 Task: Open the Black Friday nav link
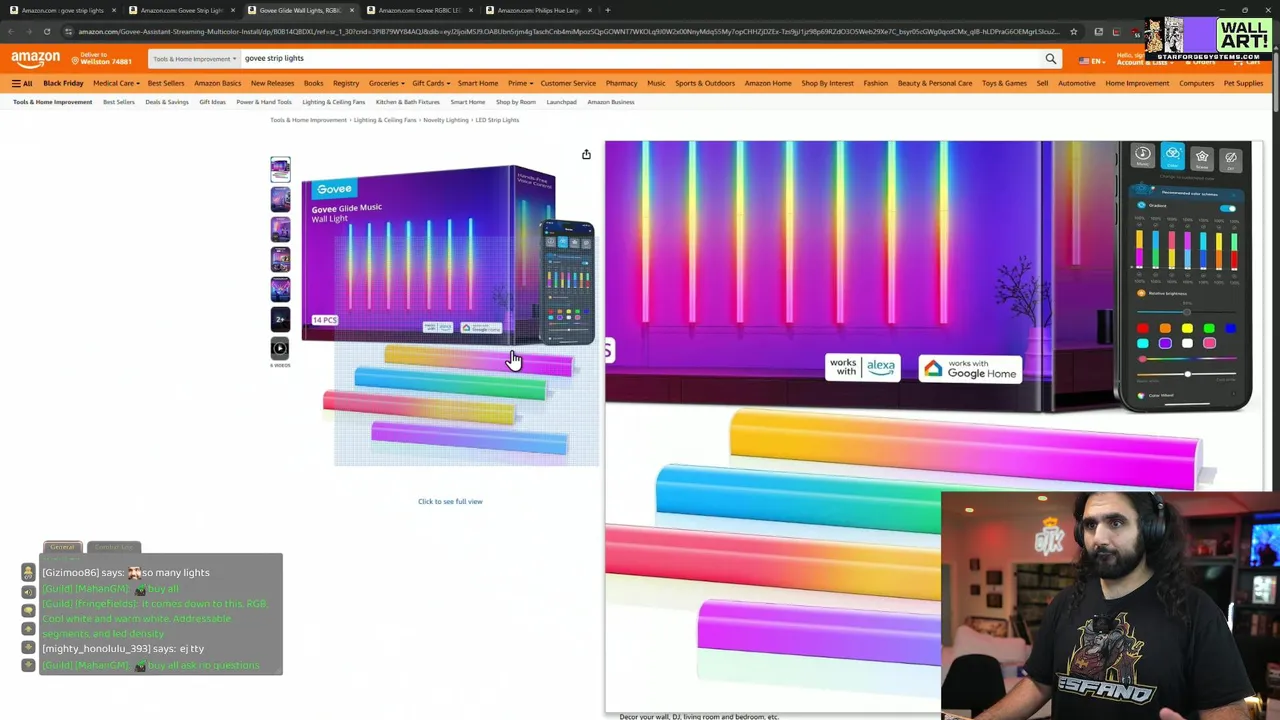pyautogui.click(x=63, y=83)
